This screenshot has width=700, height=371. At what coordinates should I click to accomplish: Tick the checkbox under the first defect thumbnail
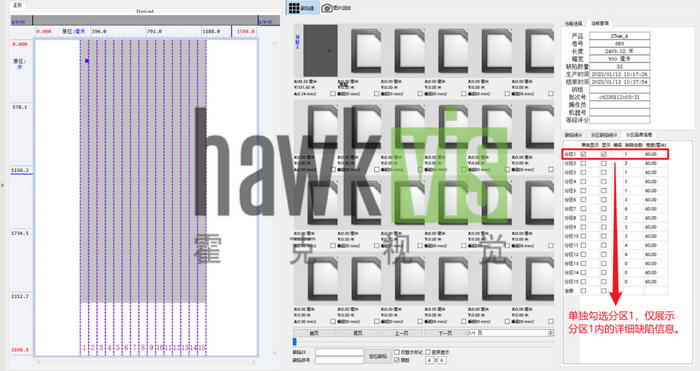tap(333, 94)
